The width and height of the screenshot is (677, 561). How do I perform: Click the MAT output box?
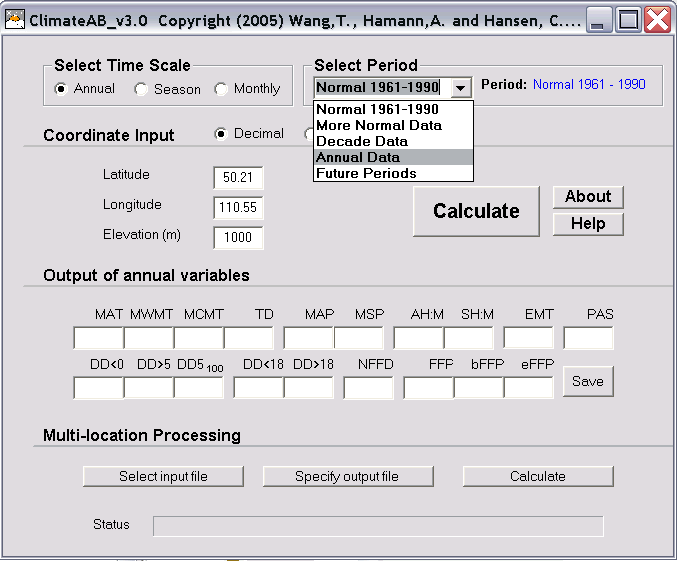point(98,338)
